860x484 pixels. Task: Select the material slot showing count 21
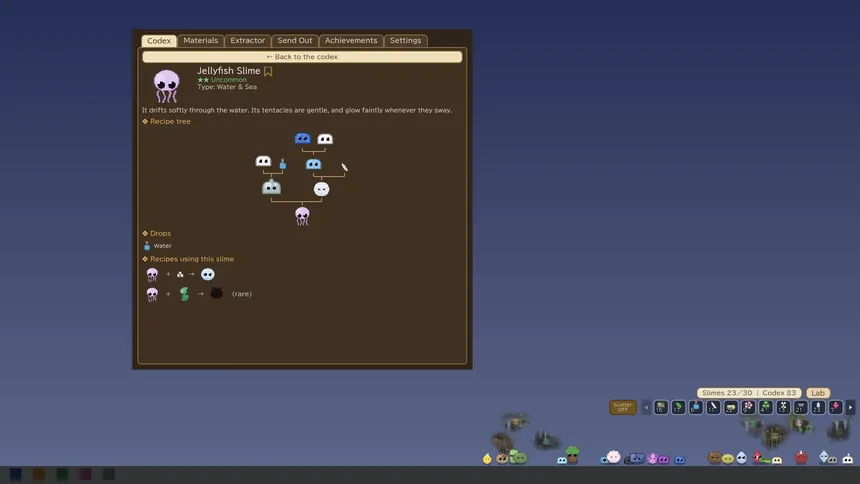click(x=801, y=407)
